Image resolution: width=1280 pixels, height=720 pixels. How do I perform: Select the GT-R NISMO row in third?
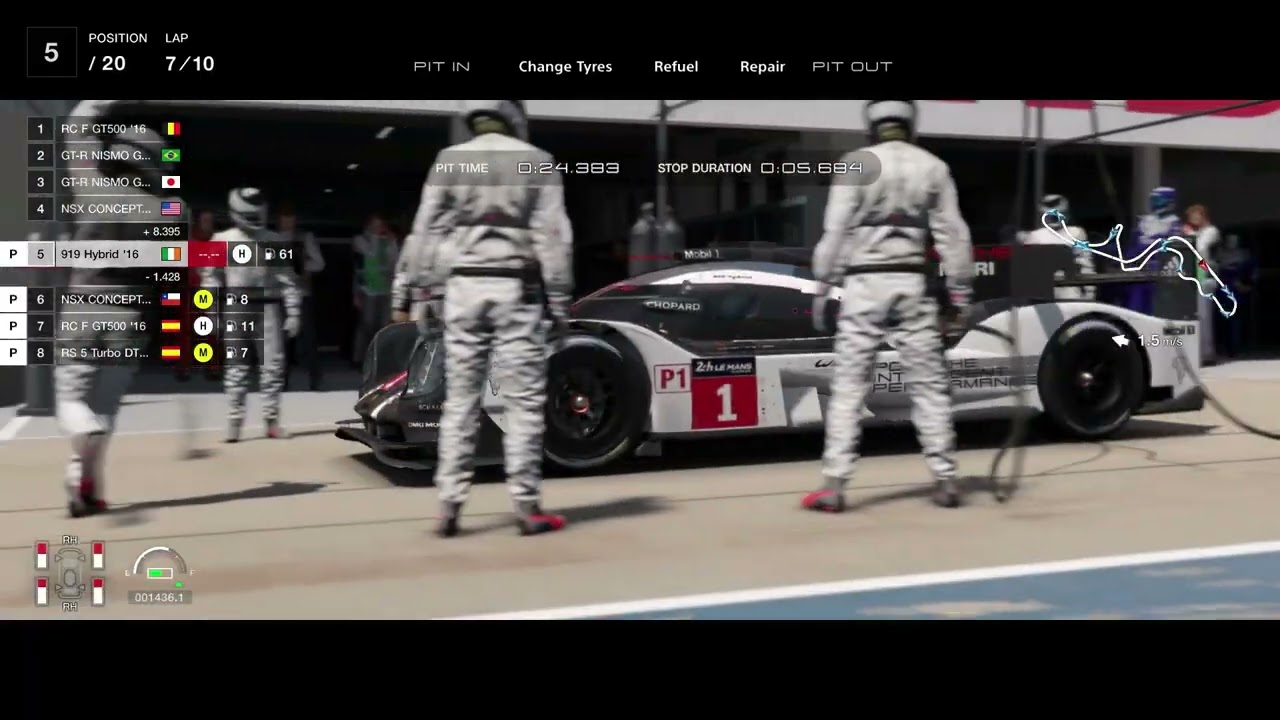107,182
